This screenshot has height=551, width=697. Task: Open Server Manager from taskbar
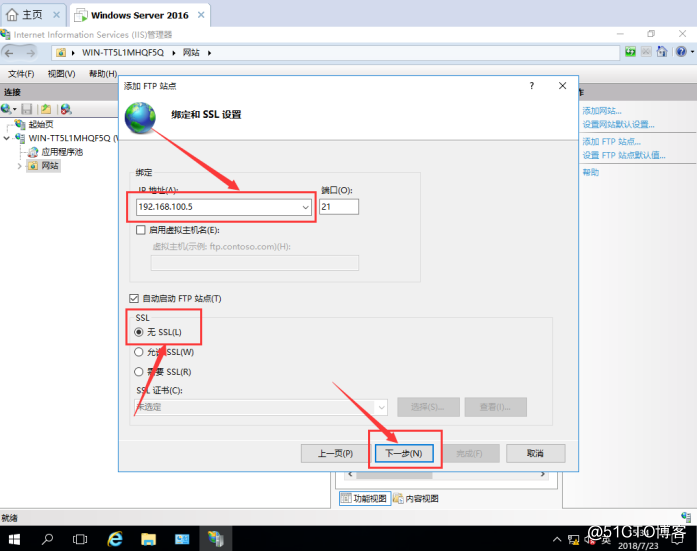(182, 539)
